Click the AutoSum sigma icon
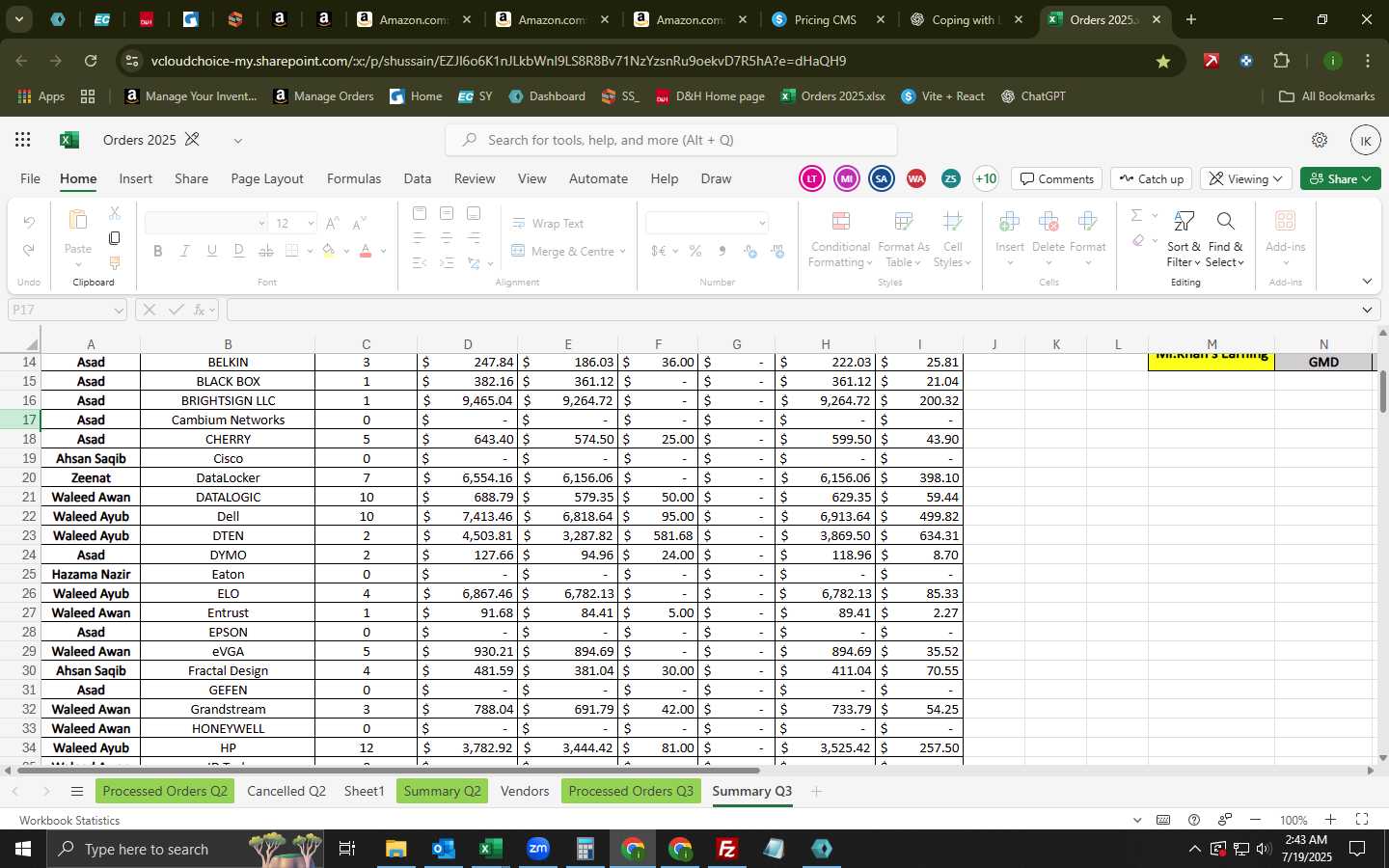The image size is (1389, 868). click(1136, 215)
